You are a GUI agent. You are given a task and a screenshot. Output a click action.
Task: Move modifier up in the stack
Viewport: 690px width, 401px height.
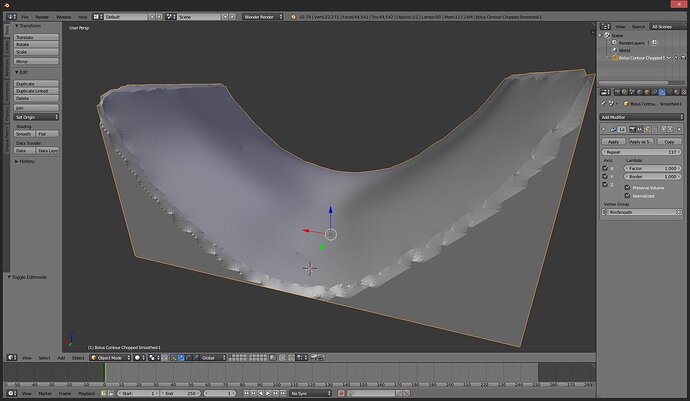pyautogui.click(x=664, y=129)
